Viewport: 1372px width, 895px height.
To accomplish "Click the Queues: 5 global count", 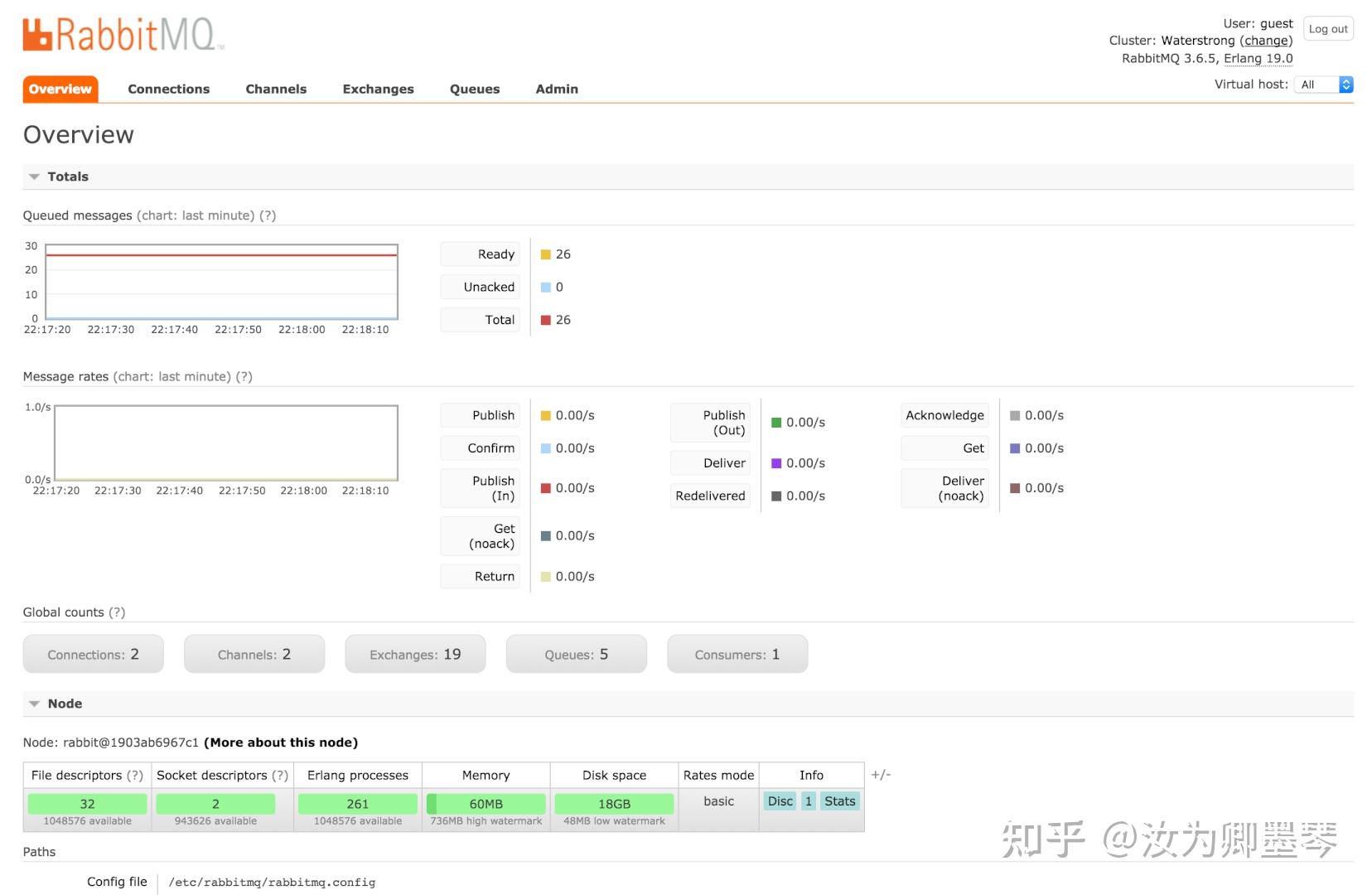I will 576,654.
